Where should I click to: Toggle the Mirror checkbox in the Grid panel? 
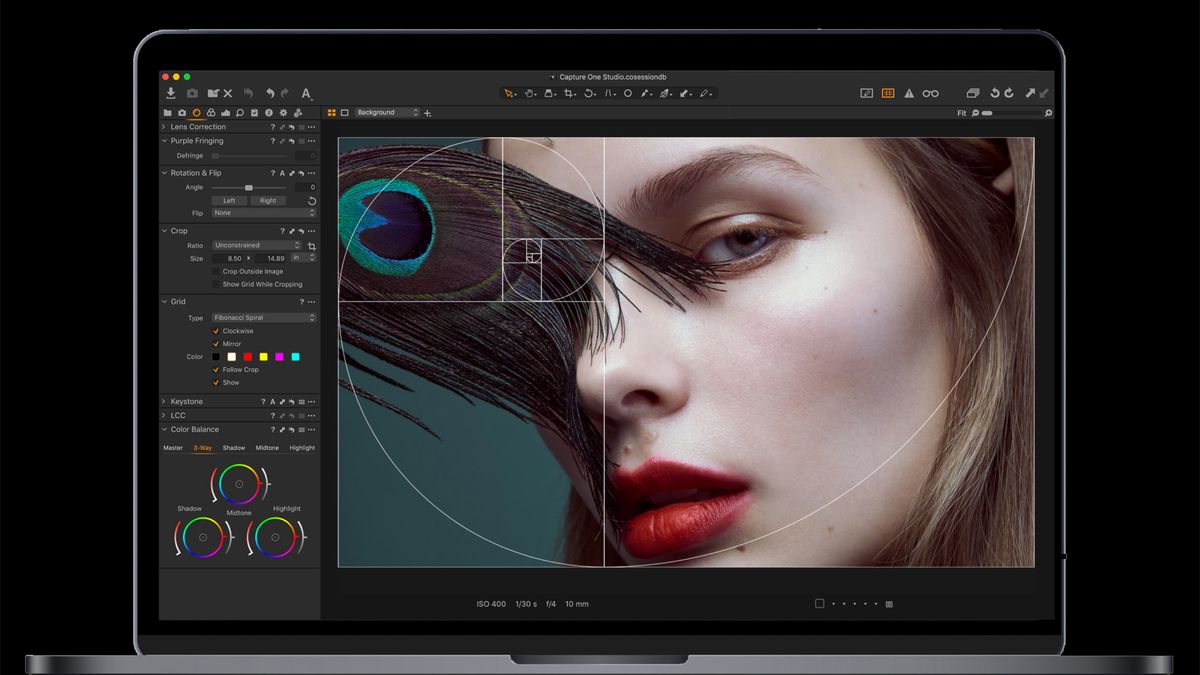215,344
